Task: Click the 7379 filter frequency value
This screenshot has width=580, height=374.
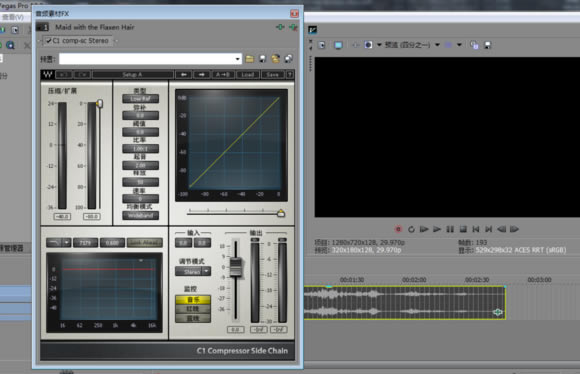Action: point(85,243)
